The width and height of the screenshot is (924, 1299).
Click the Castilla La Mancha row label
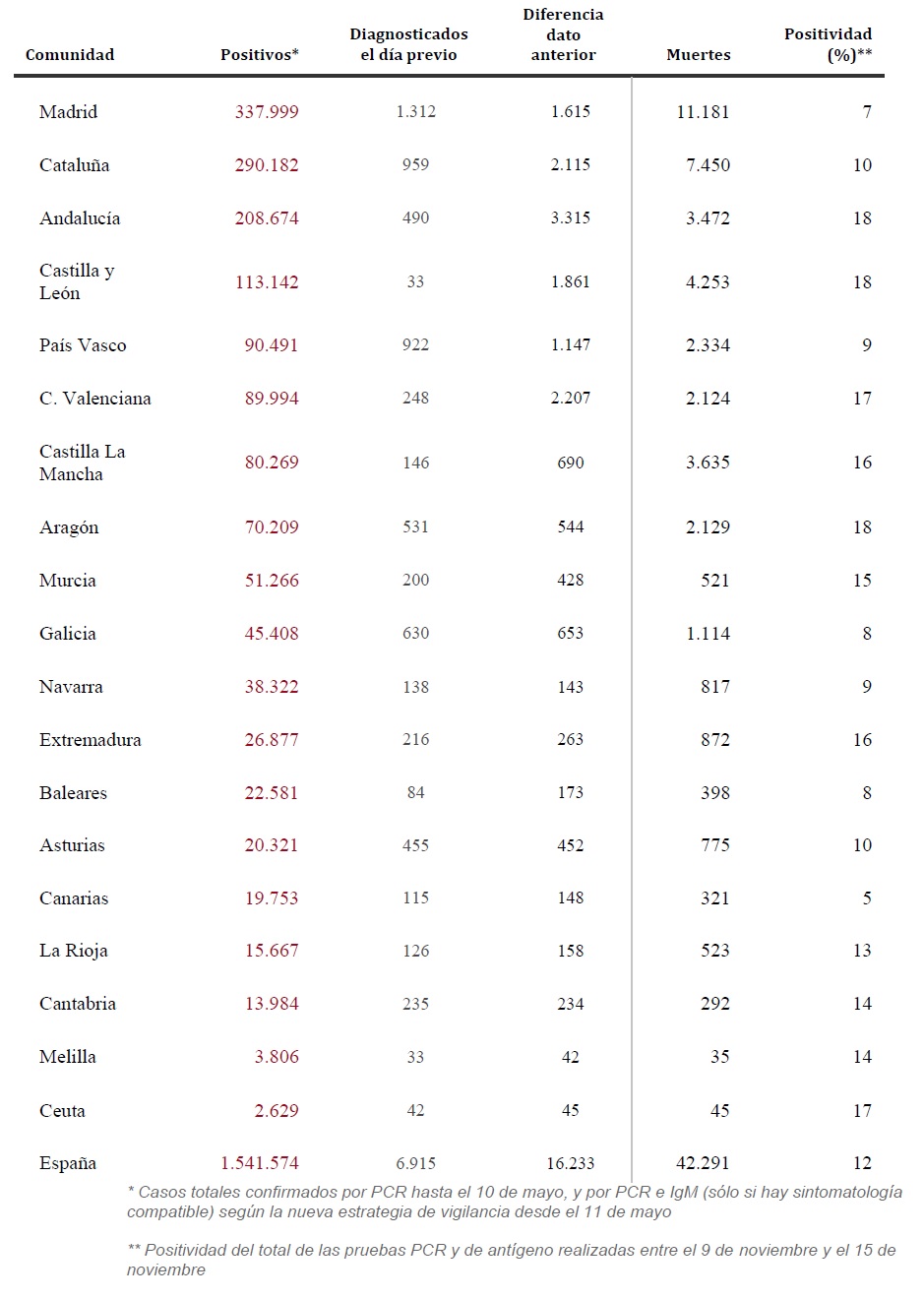click(x=83, y=463)
